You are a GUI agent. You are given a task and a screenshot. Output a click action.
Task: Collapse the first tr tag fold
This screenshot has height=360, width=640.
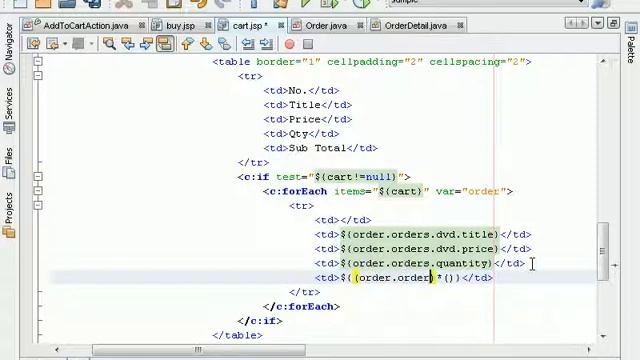(x=38, y=76)
